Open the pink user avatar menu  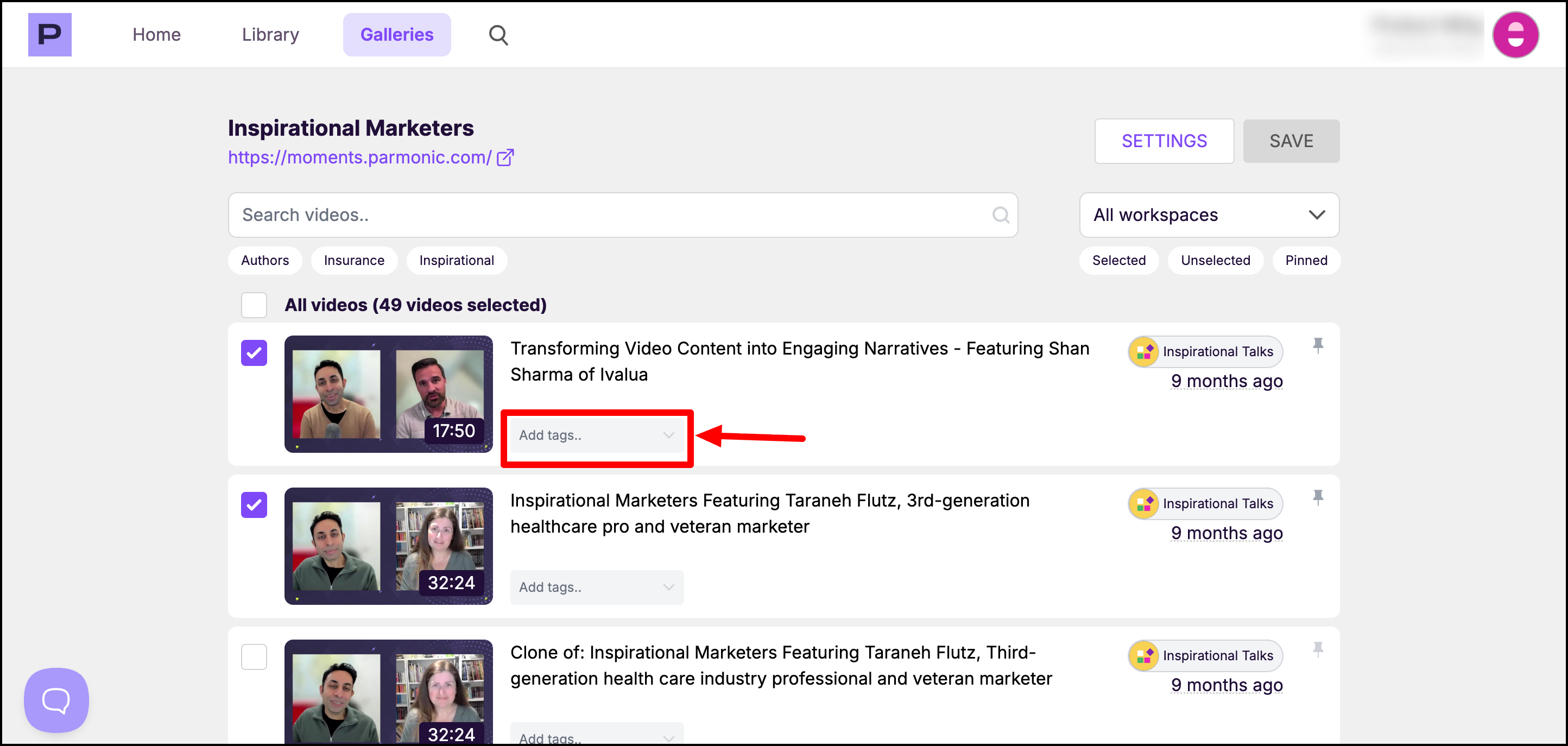pos(1515,35)
